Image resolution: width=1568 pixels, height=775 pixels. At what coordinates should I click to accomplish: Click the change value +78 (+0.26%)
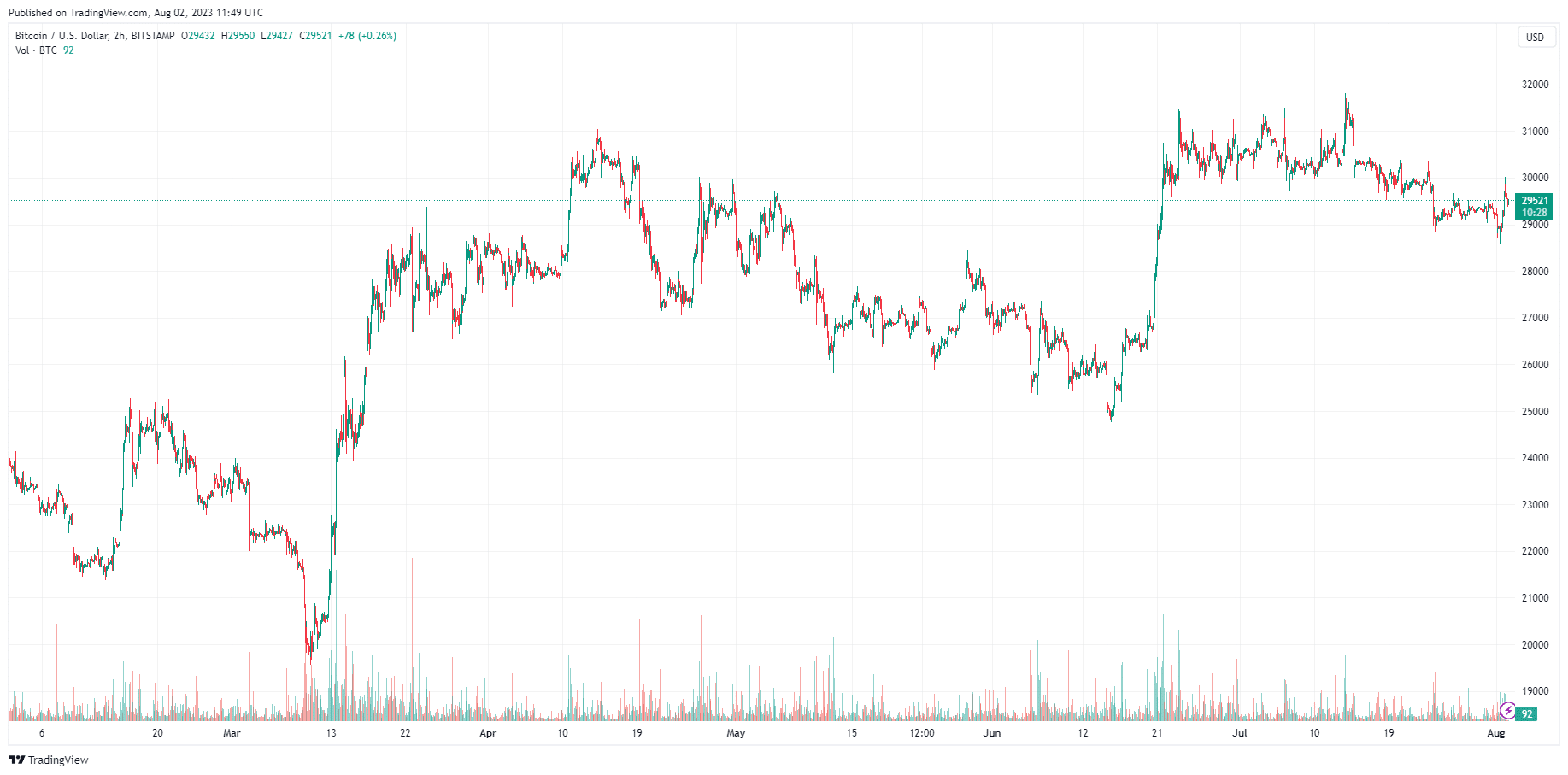(367, 36)
